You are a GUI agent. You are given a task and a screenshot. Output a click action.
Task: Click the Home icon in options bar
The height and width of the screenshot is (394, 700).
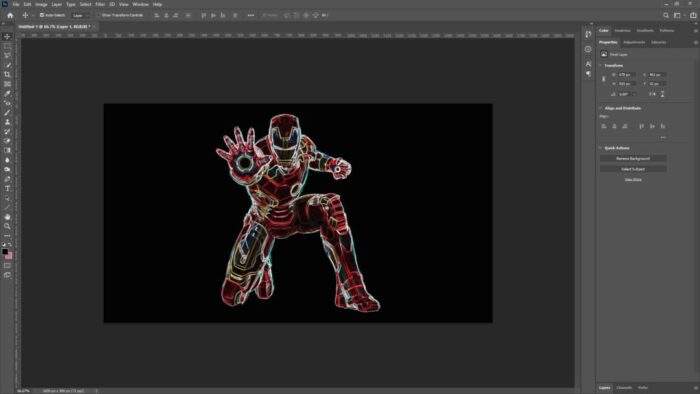10,15
